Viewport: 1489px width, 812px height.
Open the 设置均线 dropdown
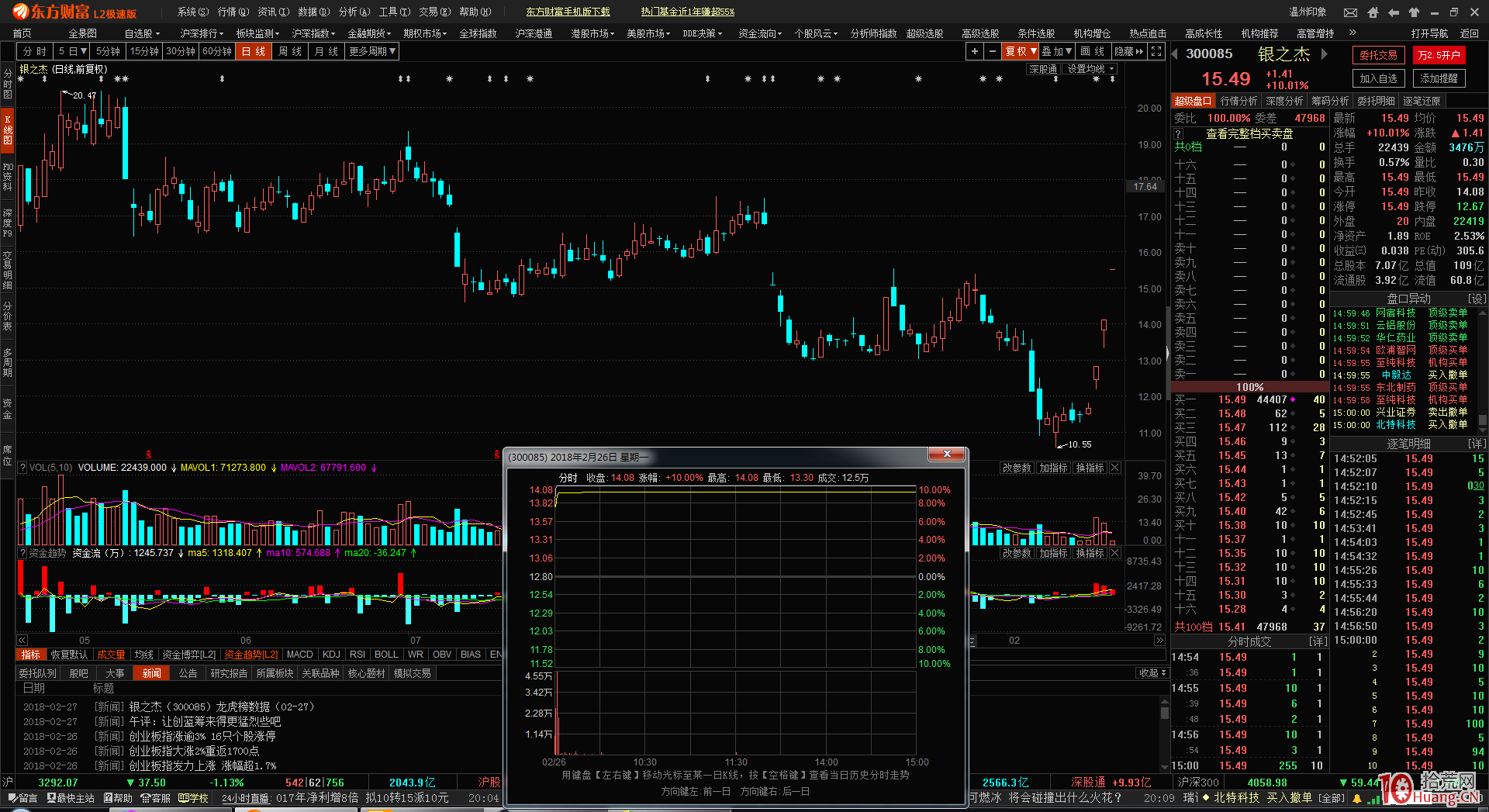[1090, 69]
